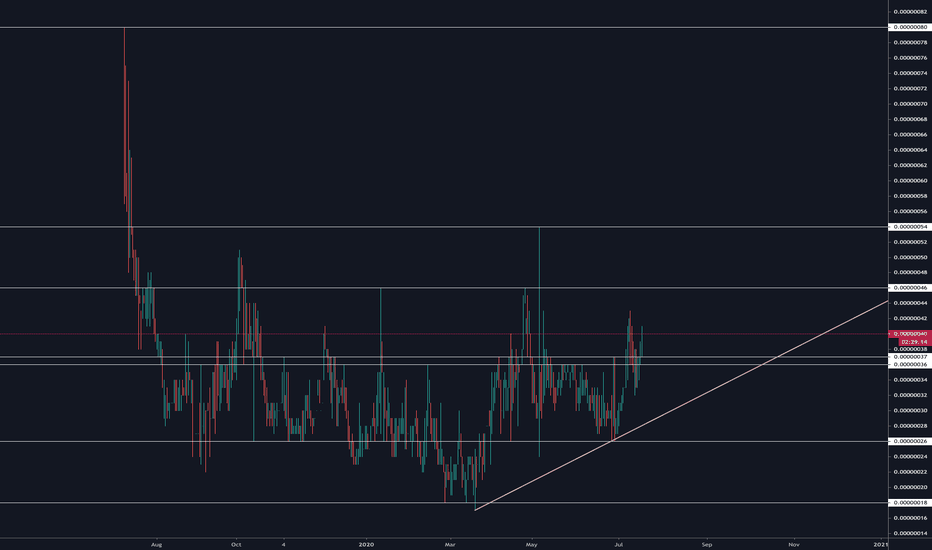Click the 0.00000030 price axis value

coord(911,411)
